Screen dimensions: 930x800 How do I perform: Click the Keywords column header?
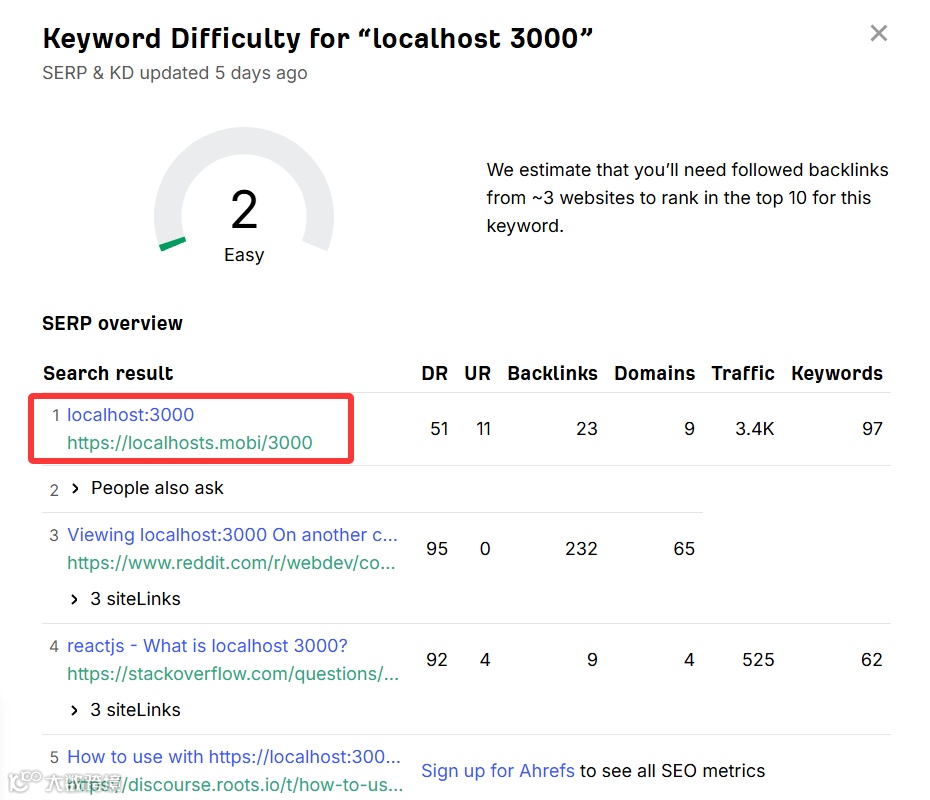(837, 374)
